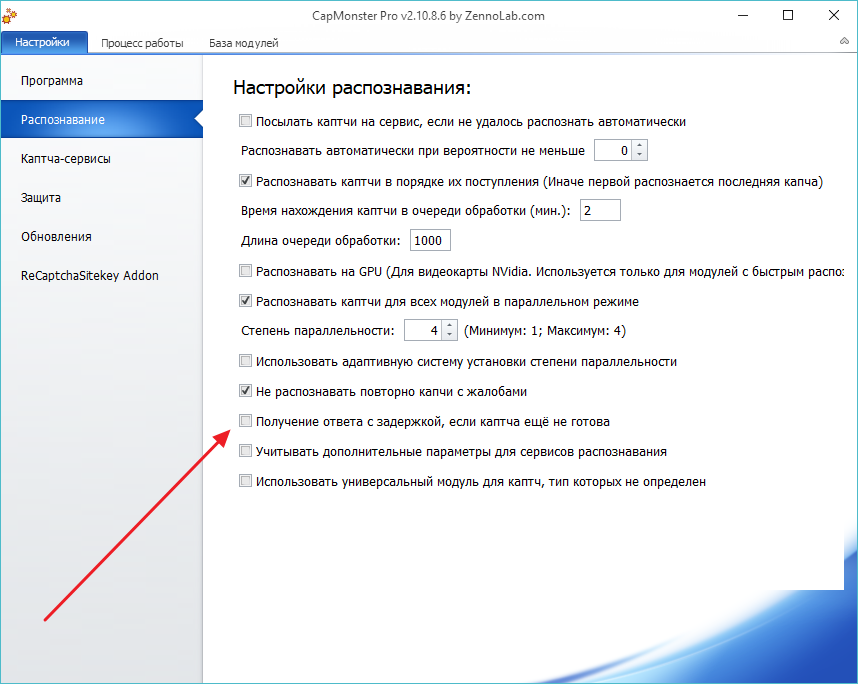Click the CapMonster gear icon in title bar

click(x=9, y=15)
